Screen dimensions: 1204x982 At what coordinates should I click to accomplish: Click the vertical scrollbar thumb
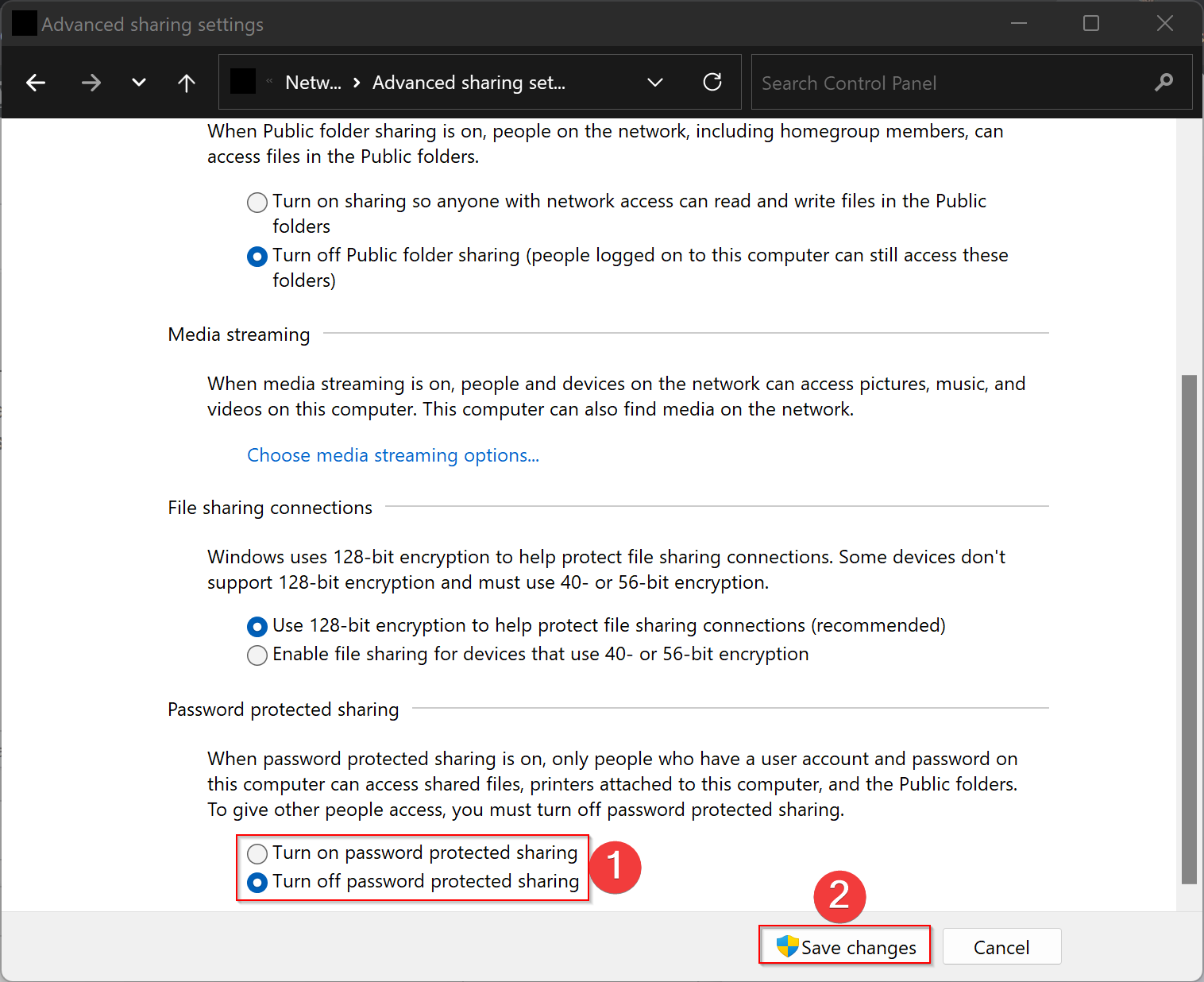click(x=1189, y=629)
